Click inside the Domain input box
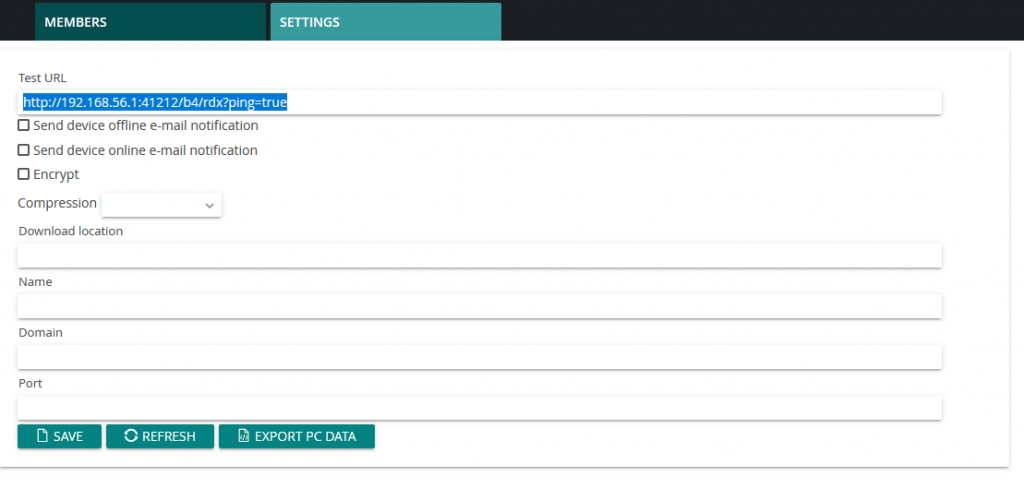The width and height of the screenshot is (1024, 488). pos(479,357)
